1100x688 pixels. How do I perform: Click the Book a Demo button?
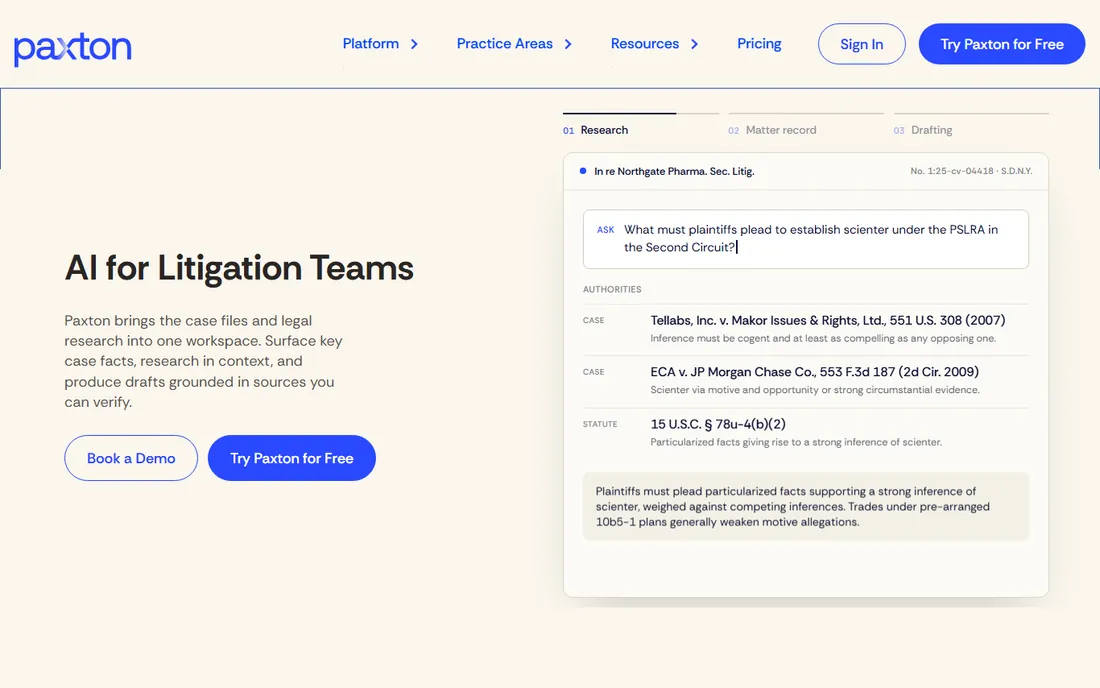[x=131, y=458]
